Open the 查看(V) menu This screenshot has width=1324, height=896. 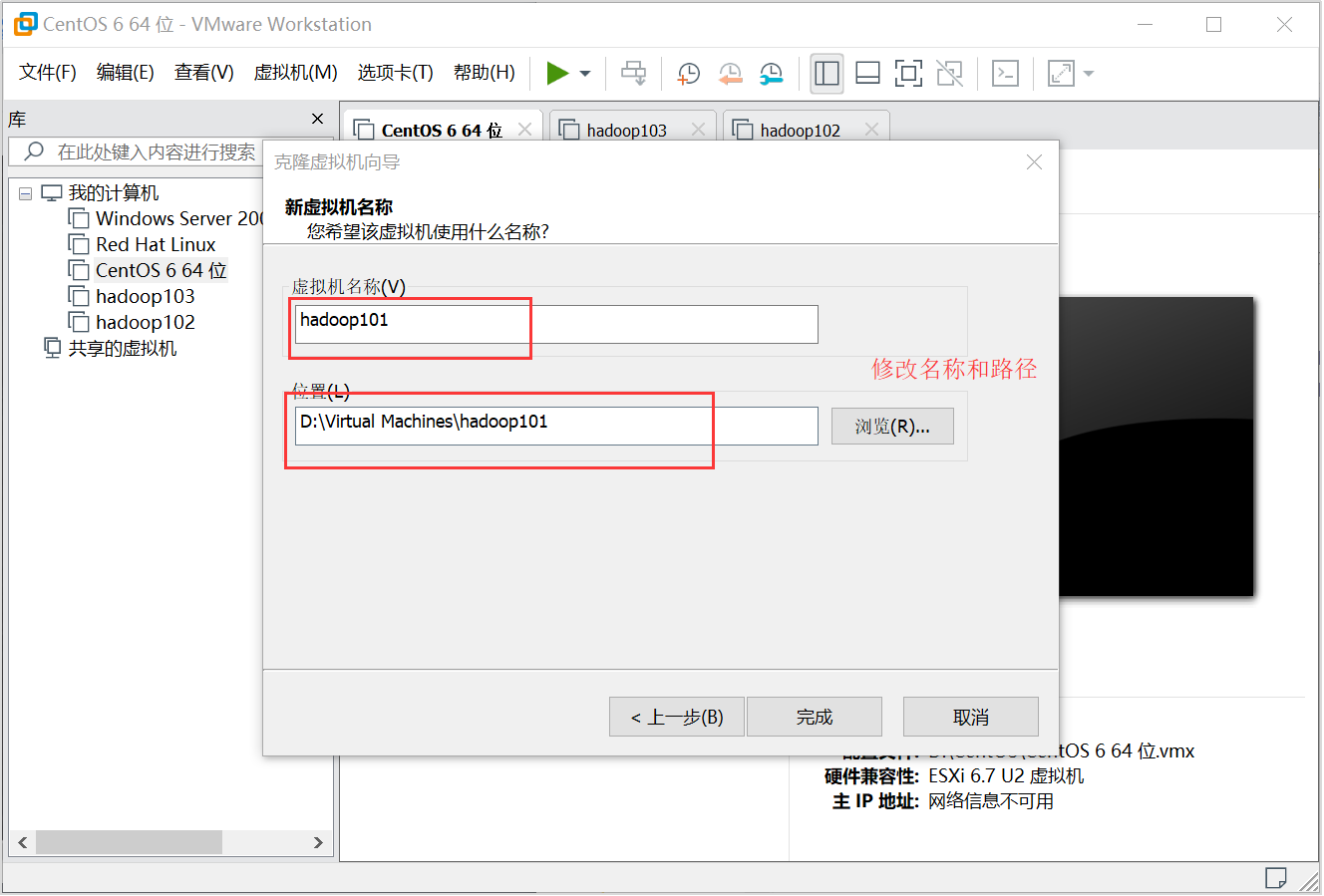click(x=204, y=73)
